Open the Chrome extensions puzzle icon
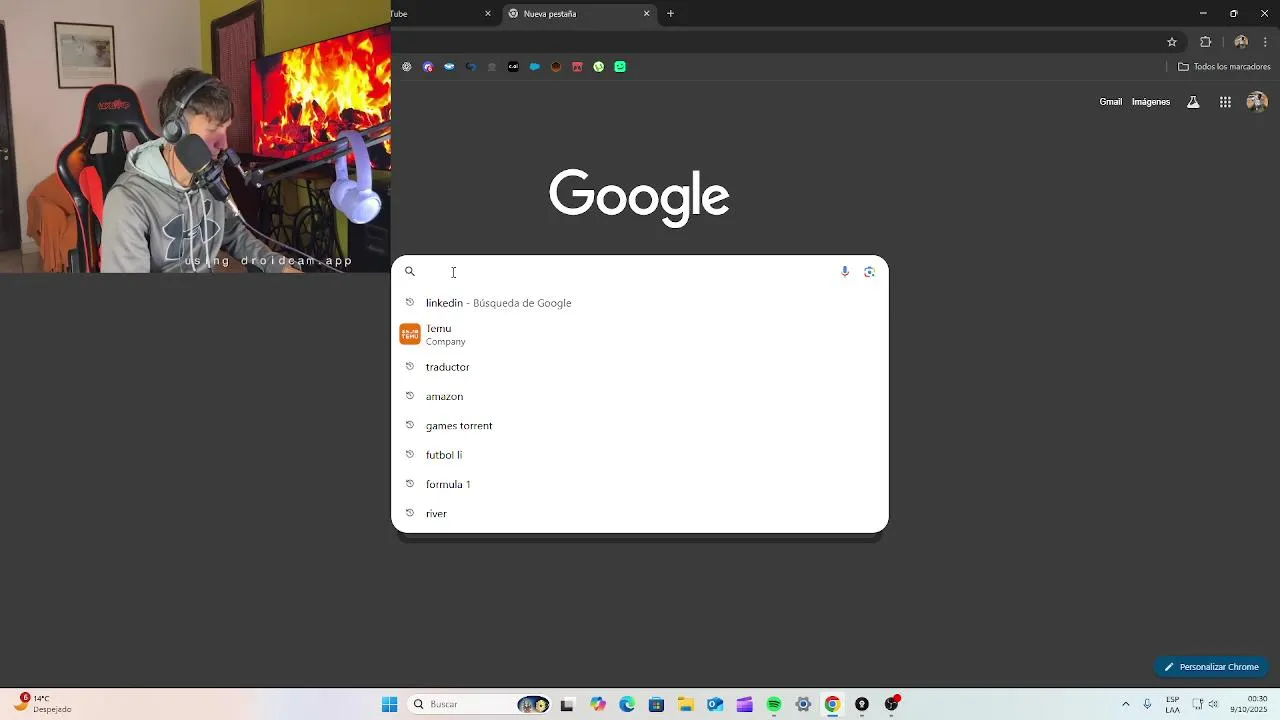Viewport: 1280px width, 720px height. (1205, 42)
